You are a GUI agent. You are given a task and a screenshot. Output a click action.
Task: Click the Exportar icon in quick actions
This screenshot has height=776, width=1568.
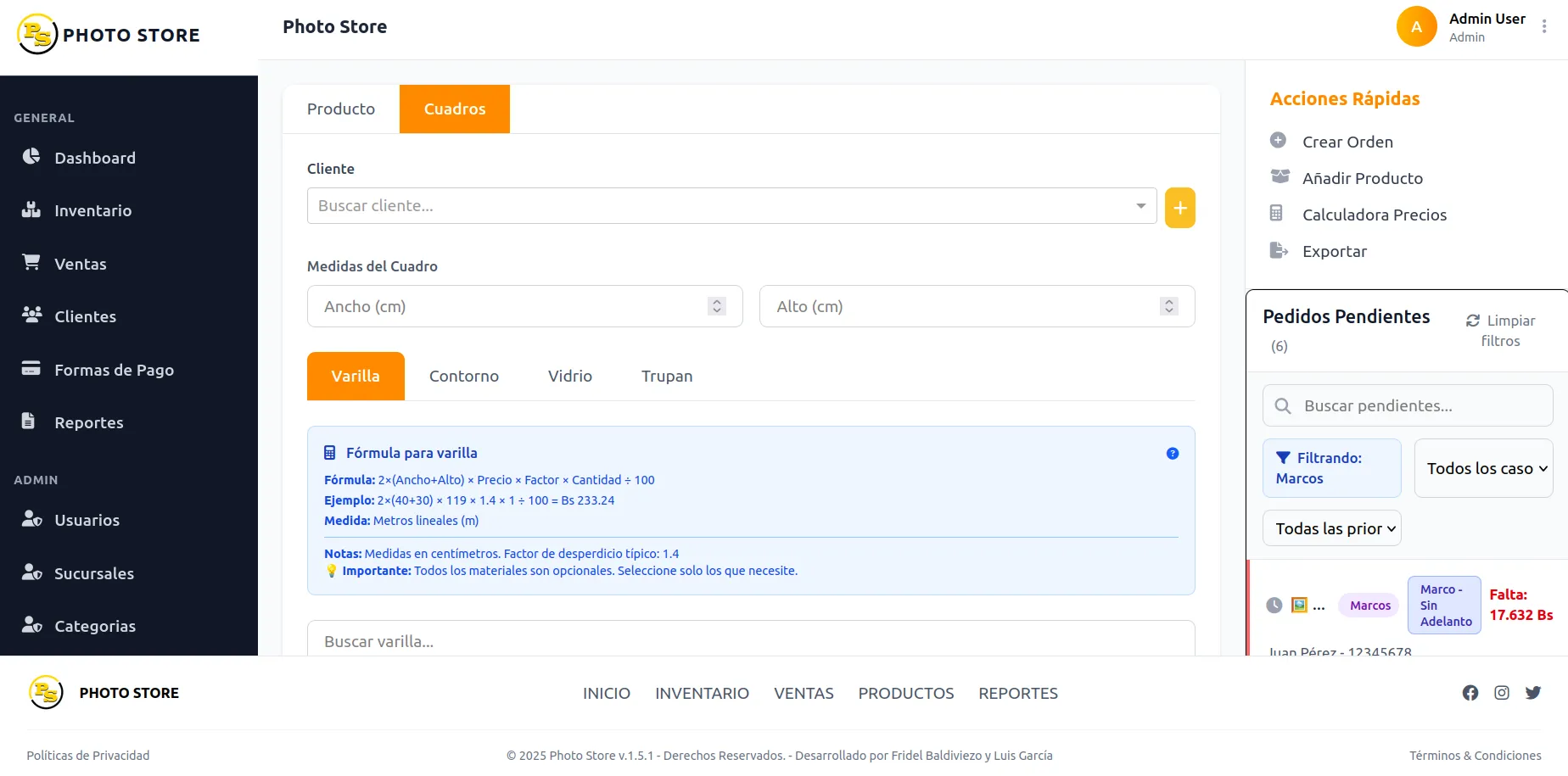pos(1278,250)
